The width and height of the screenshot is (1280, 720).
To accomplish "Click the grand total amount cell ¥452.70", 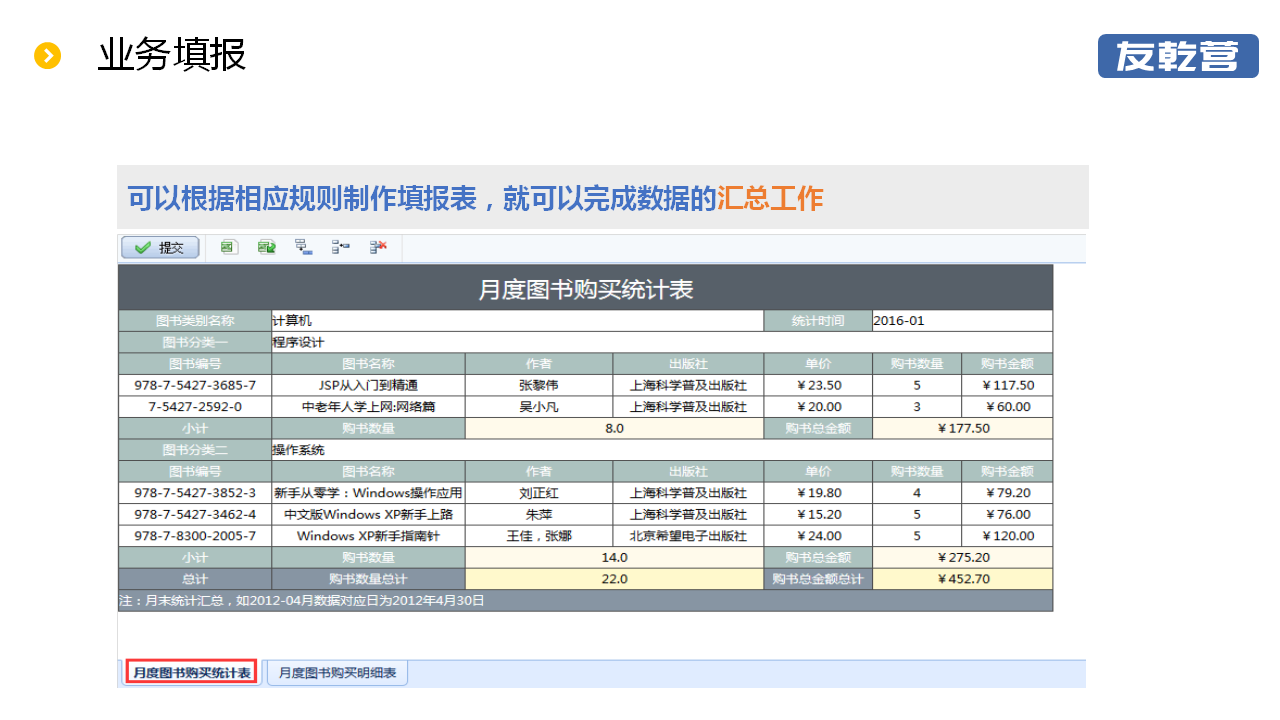I will pos(962,579).
